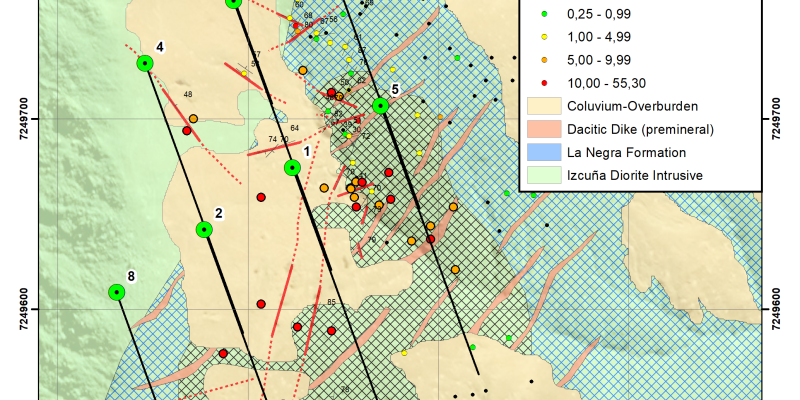Click the Coluvium-Overburden legend color swatch
Screen dimensions: 800x400
pyautogui.click(x=542, y=106)
